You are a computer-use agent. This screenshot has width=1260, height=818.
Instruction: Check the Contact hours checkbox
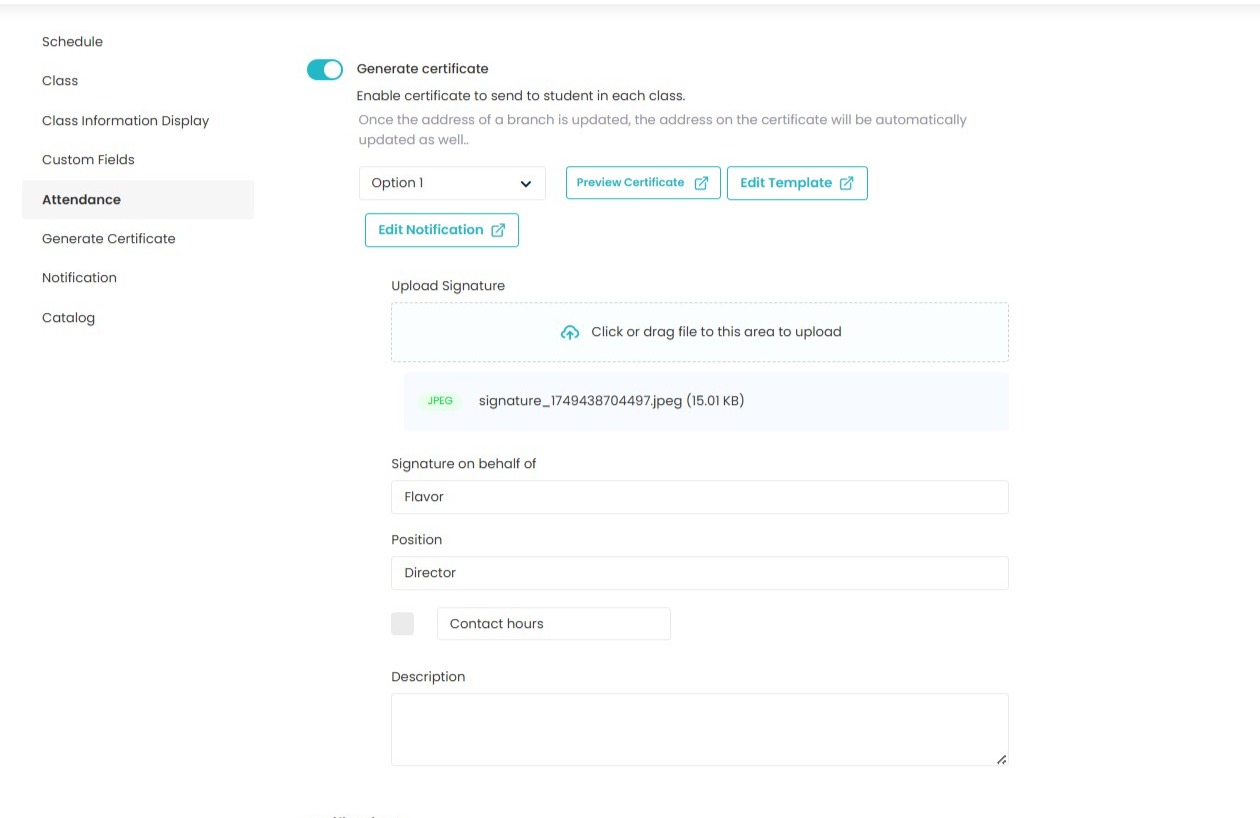(402, 623)
